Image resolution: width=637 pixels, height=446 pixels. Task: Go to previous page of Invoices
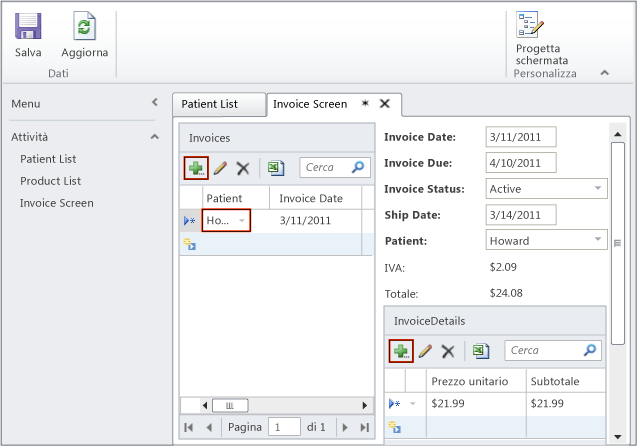[209, 427]
